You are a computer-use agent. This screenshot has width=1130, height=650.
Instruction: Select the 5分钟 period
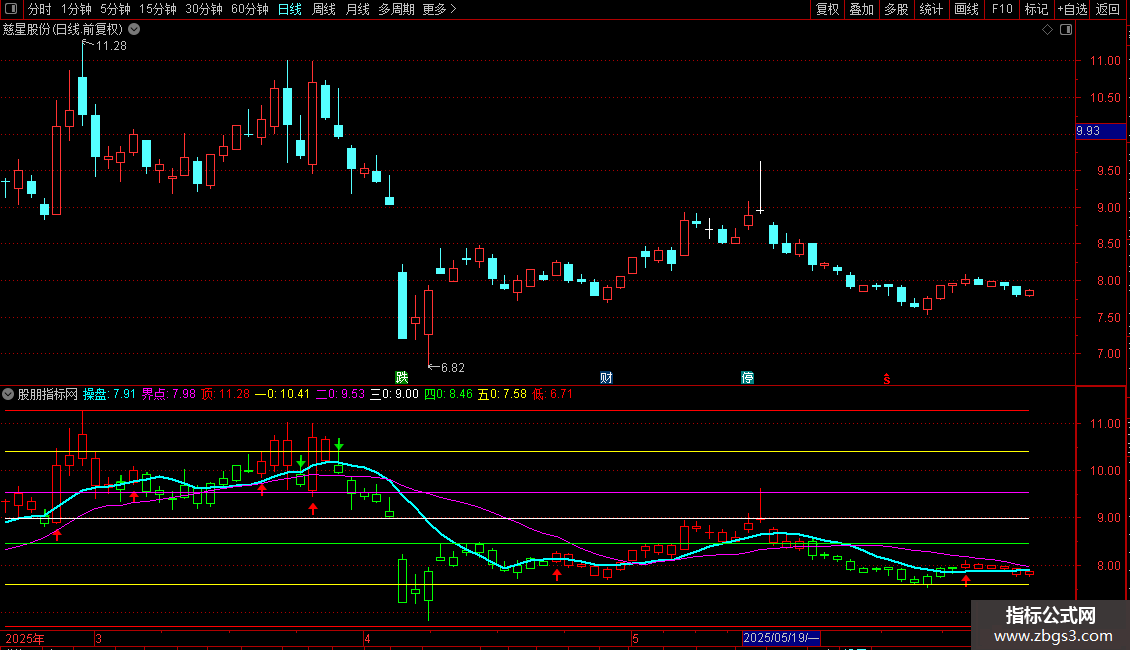point(115,9)
